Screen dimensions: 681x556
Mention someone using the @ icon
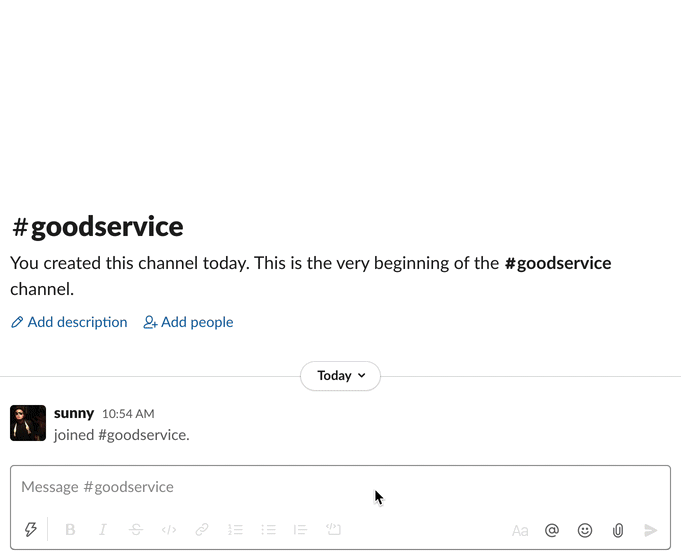tap(552, 530)
